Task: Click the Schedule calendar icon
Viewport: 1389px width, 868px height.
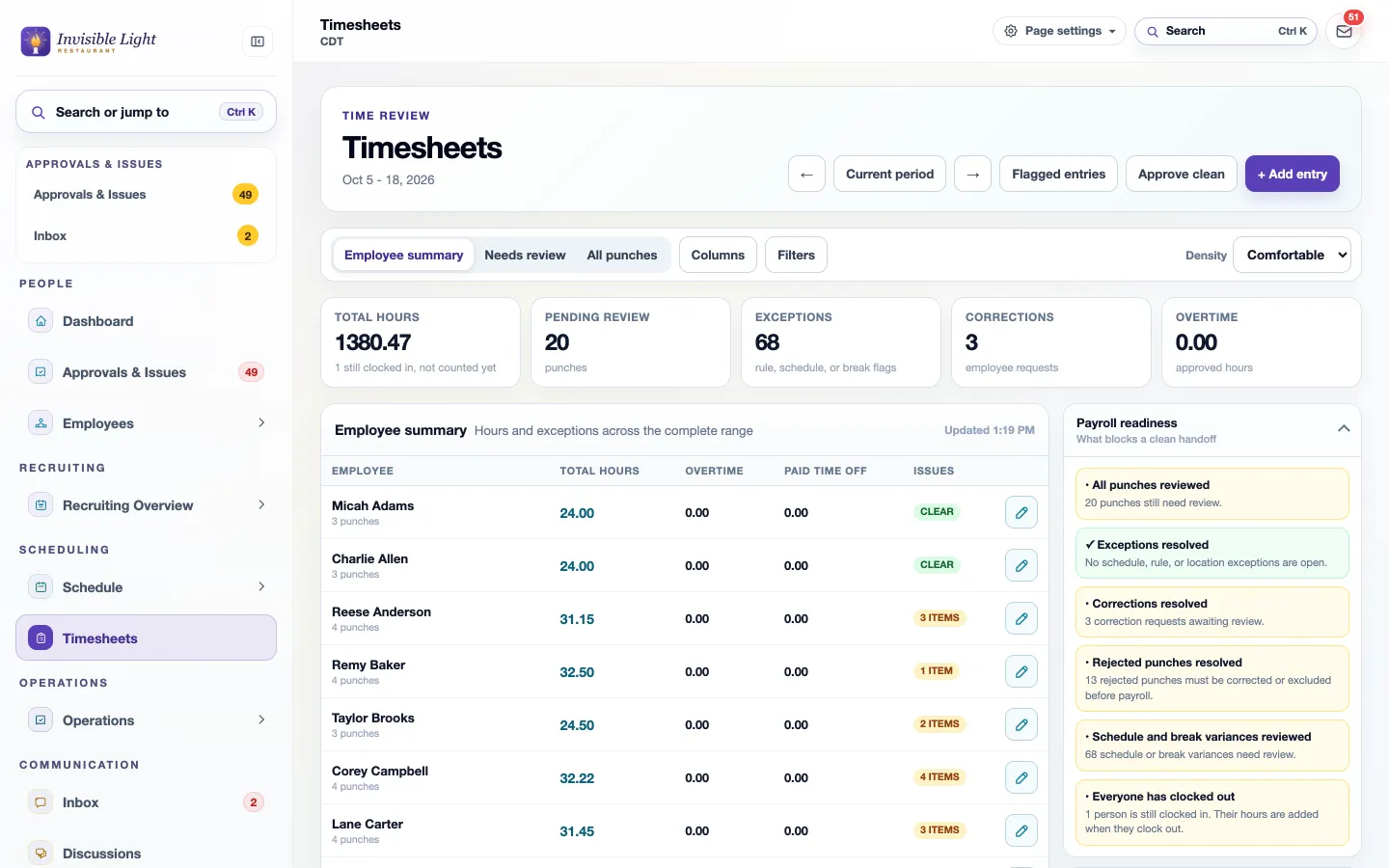Action: click(41, 587)
